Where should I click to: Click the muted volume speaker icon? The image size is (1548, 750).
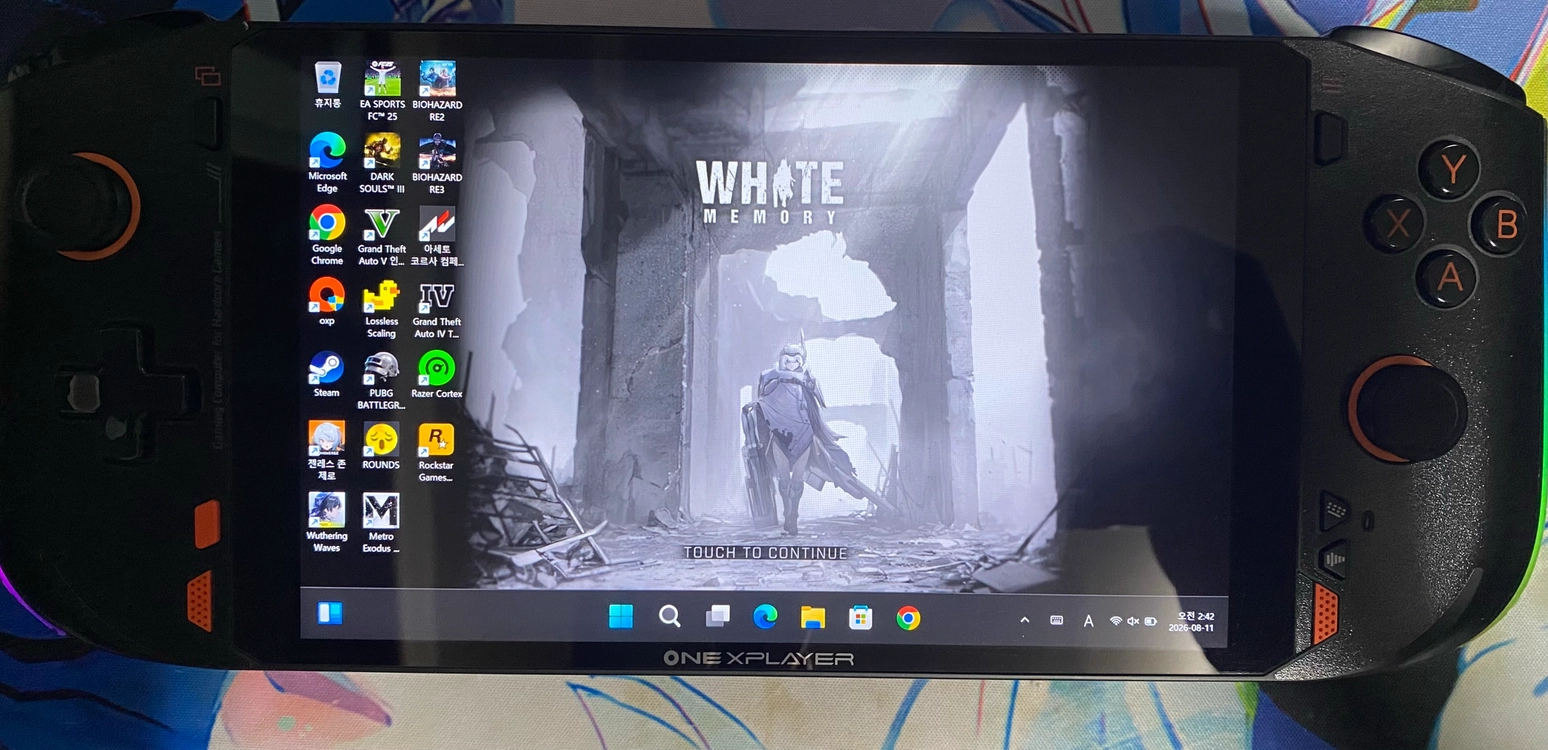pyautogui.click(x=1133, y=622)
